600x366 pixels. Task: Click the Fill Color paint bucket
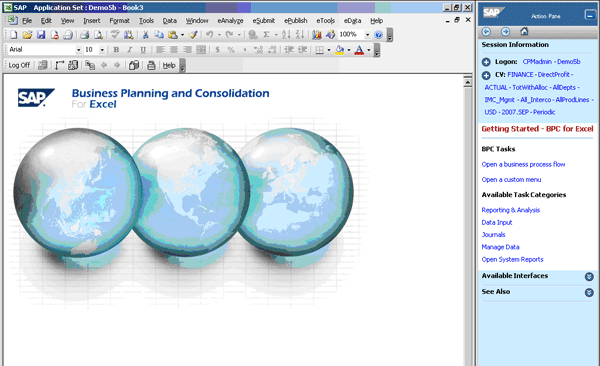[339, 50]
